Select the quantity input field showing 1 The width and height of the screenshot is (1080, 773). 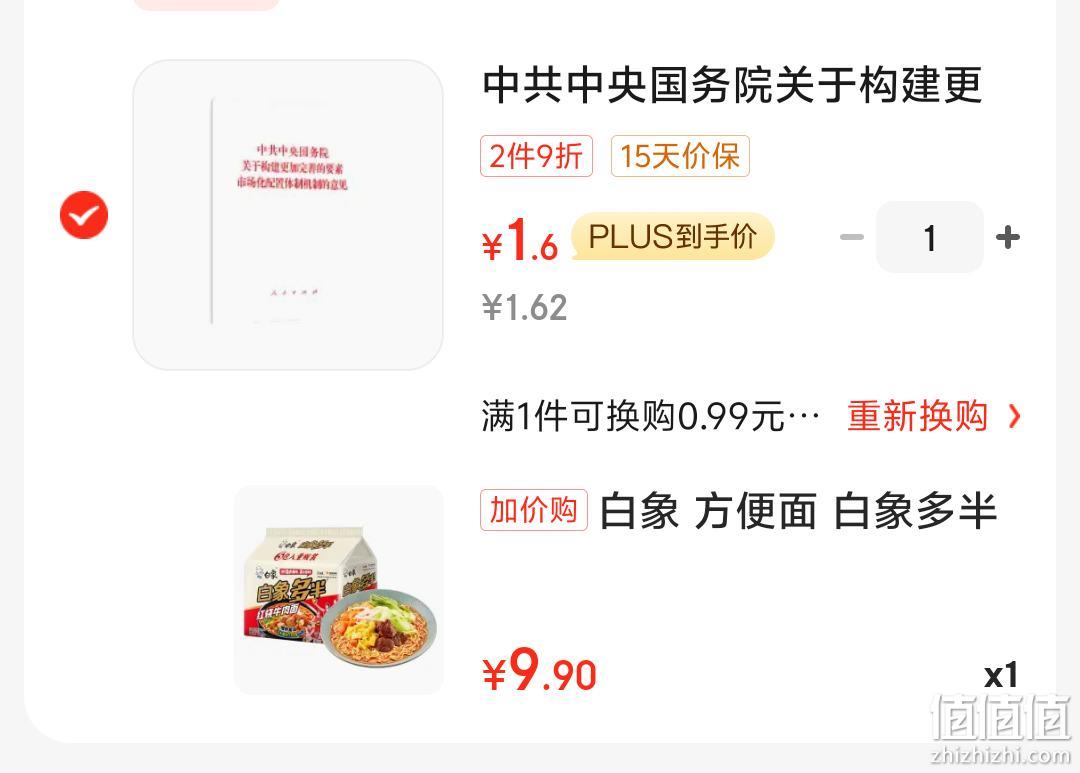(x=930, y=237)
